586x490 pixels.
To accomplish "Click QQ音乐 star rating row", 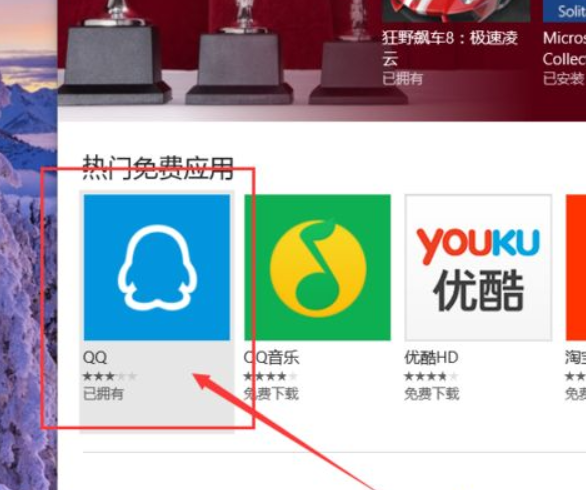I will point(271,376).
